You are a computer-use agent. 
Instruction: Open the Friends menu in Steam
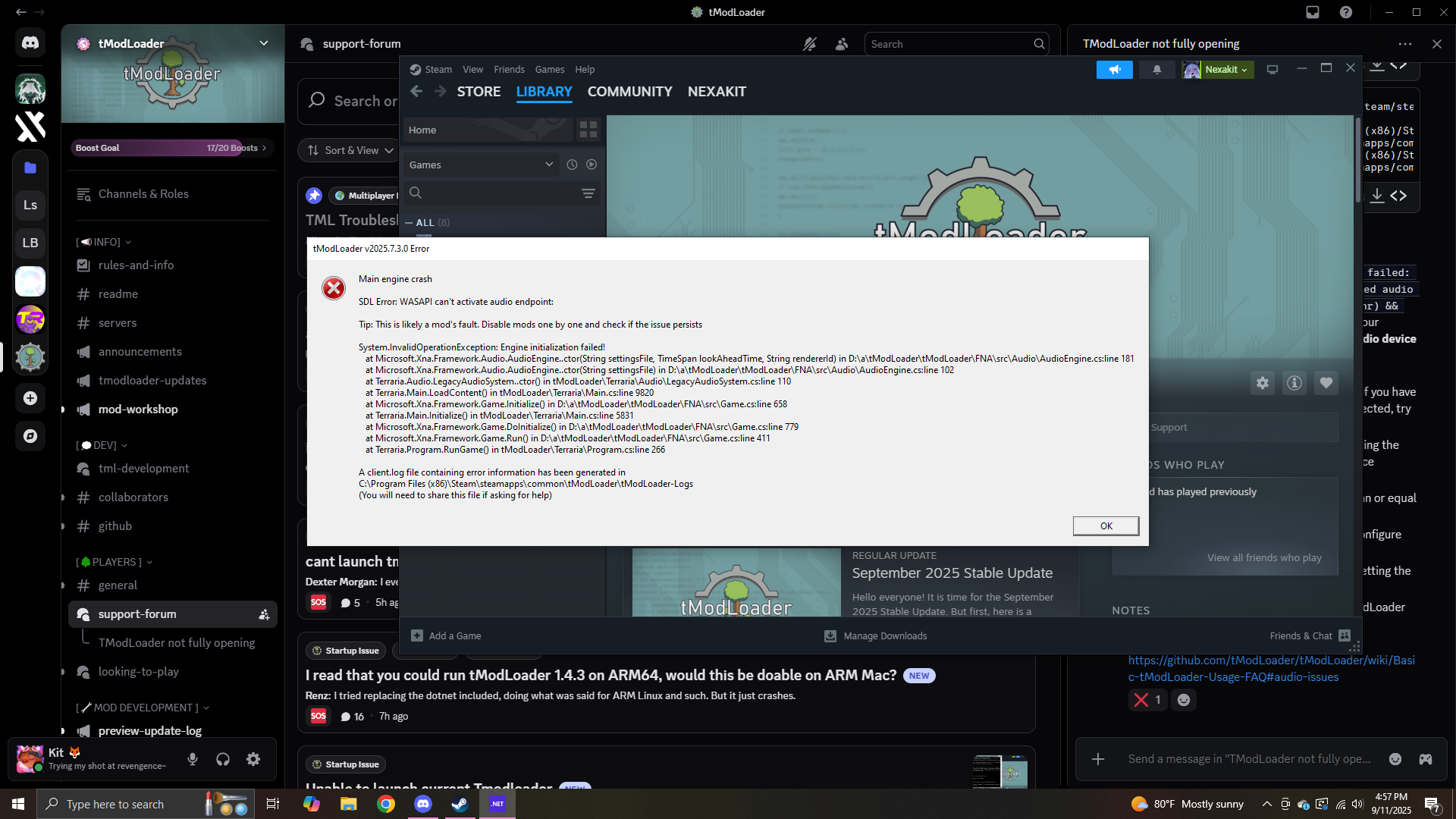coord(509,69)
